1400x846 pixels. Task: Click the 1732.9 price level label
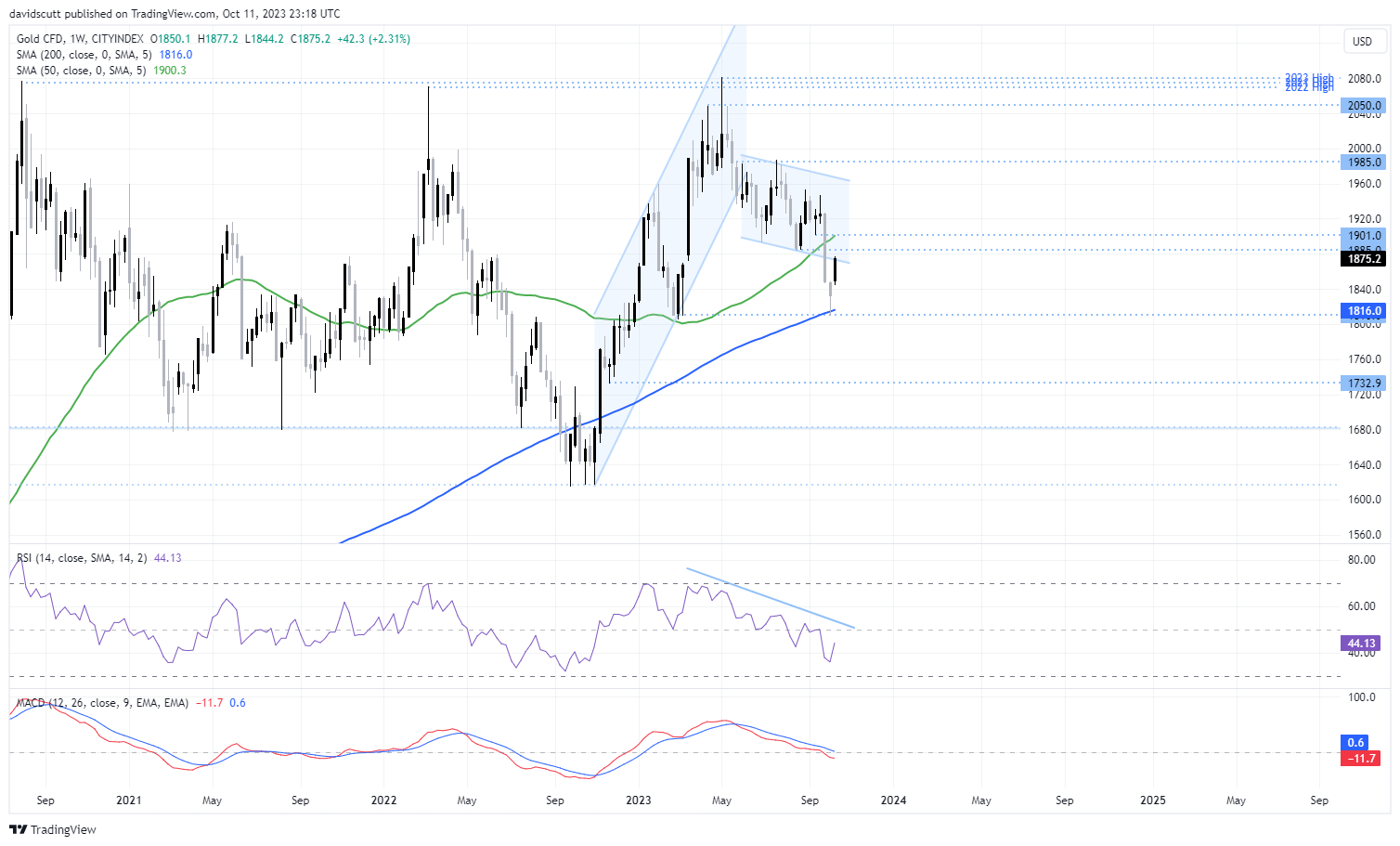click(1365, 383)
